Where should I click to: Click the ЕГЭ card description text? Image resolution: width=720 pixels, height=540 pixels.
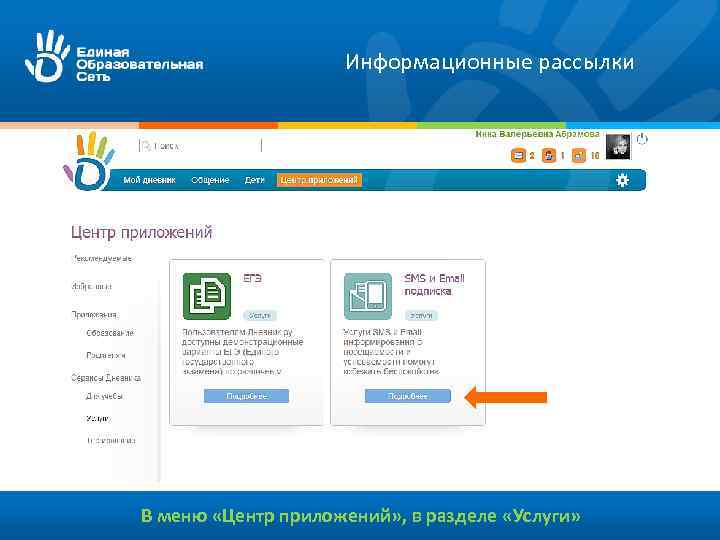point(242,351)
